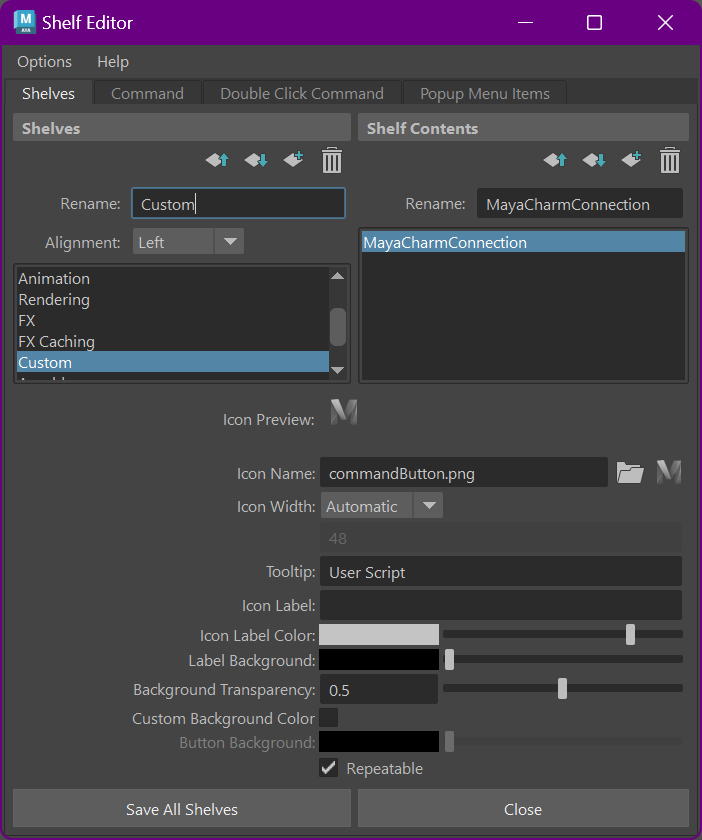The image size is (702, 840).
Task: Click scroll down arrow in shelves list
Action: click(338, 370)
